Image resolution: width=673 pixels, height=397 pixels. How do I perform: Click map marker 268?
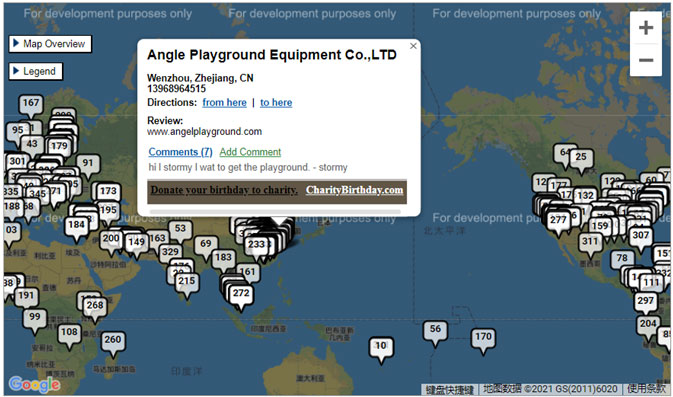(95, 308)
